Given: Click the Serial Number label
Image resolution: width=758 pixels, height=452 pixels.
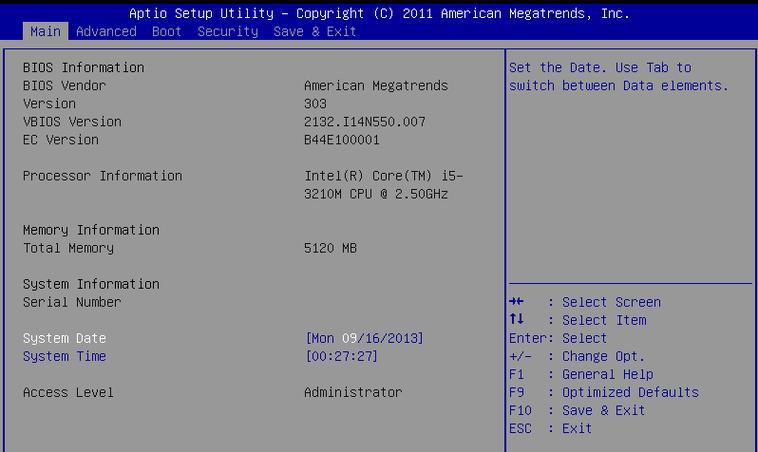Looking at the screenshot, I should click(72, 302).
